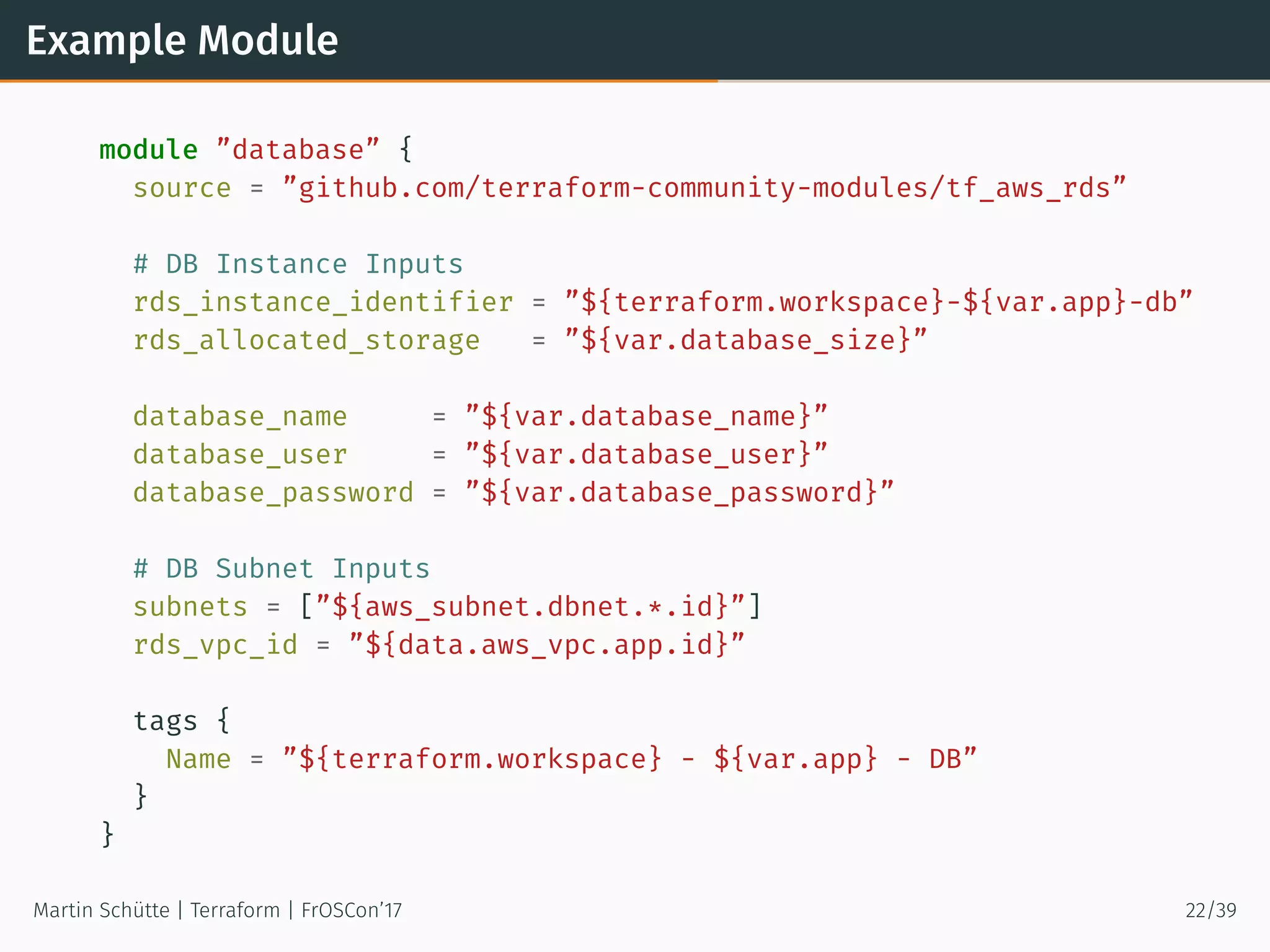The image size is (1270, 952).
Task: Click the "Name" tag key
Action: click(198, 759)
